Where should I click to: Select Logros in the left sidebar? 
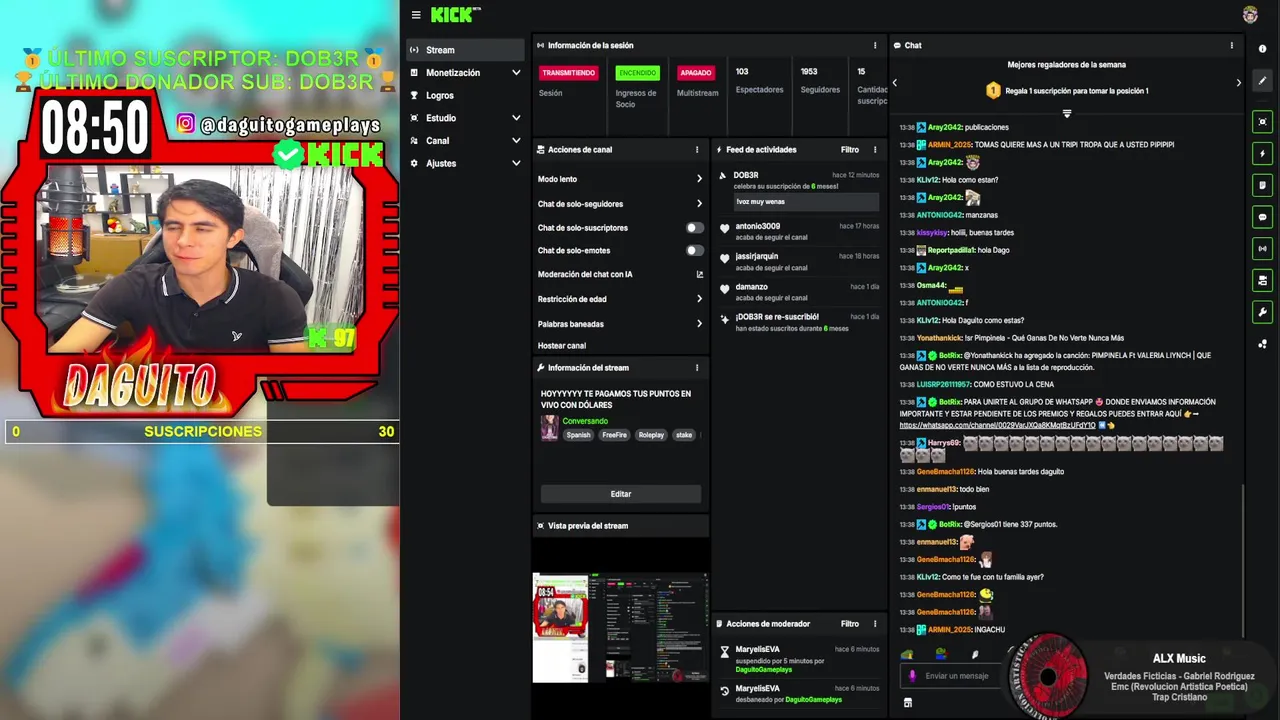[466, 96]
